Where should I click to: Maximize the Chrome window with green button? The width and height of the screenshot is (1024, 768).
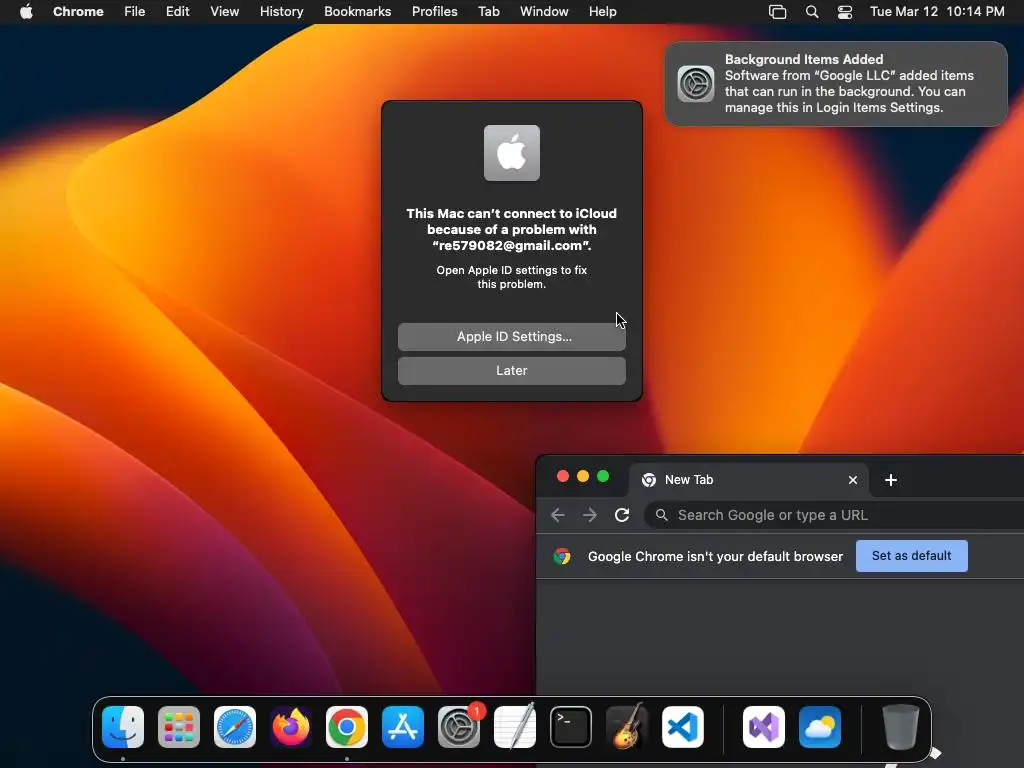point(603,476)
